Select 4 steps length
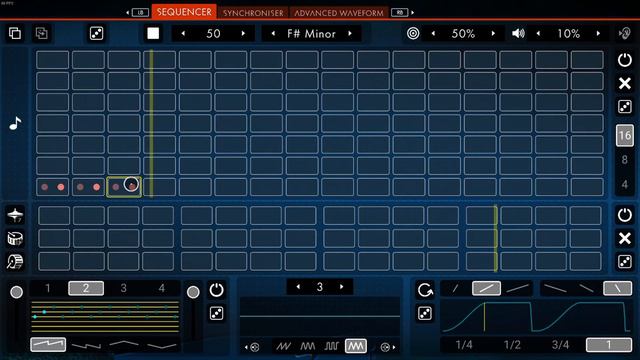Image resolution: width=640 pixels, height=360 pixels. click(624, 184)
